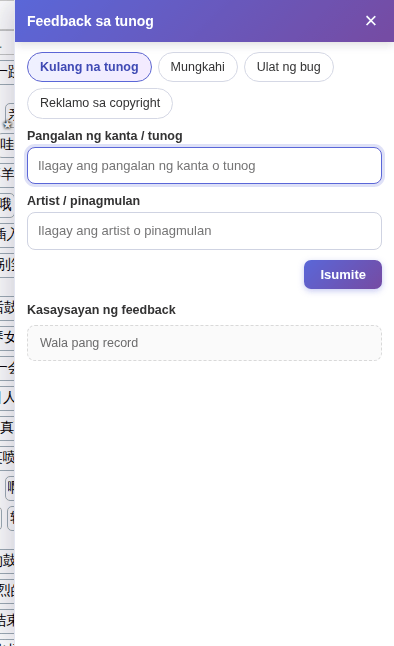394x646 pixels.
Task: Click the Kasaysayan ng feedback heading
Action: pos(101,310)
